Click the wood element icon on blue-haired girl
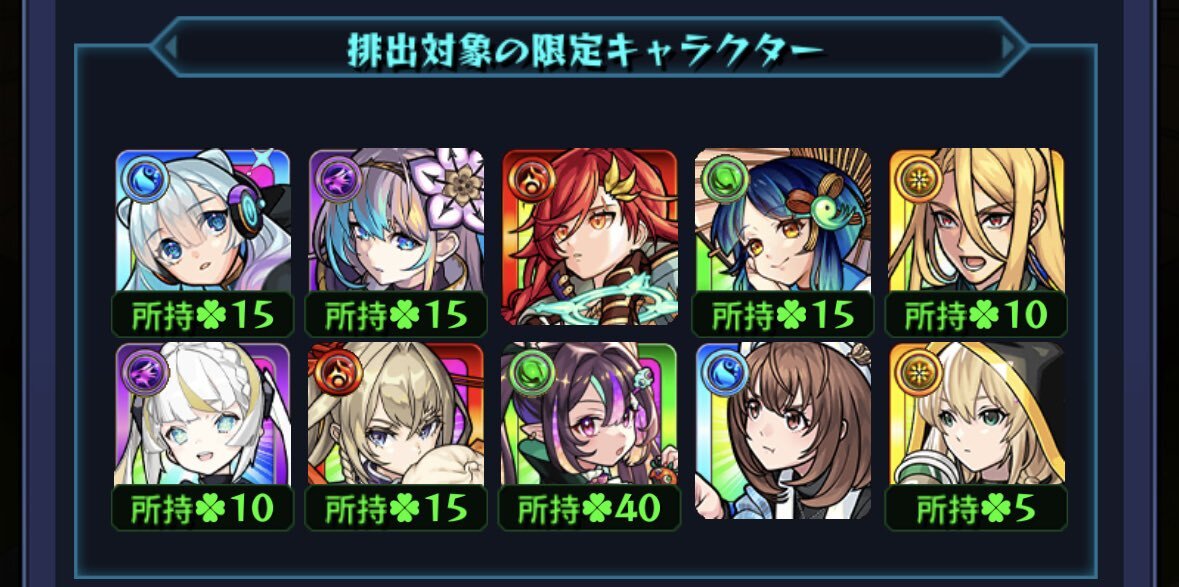 coord(724,179)
